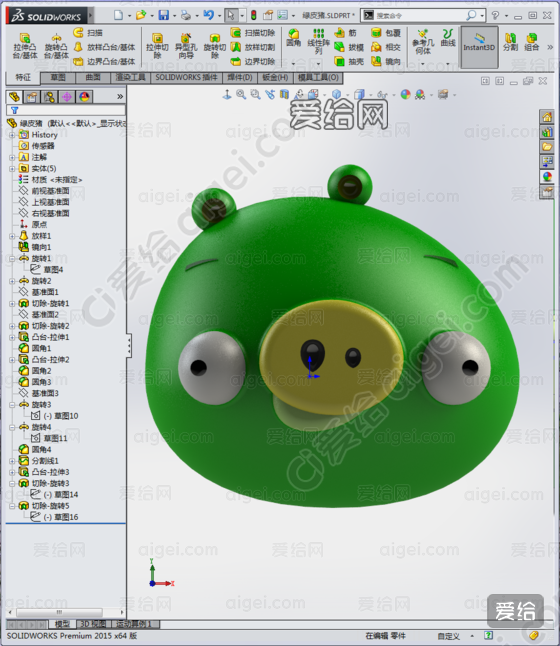
Task: Select the 拉伸切除 extruded cut tool
Action: click(x=157, y=47)
